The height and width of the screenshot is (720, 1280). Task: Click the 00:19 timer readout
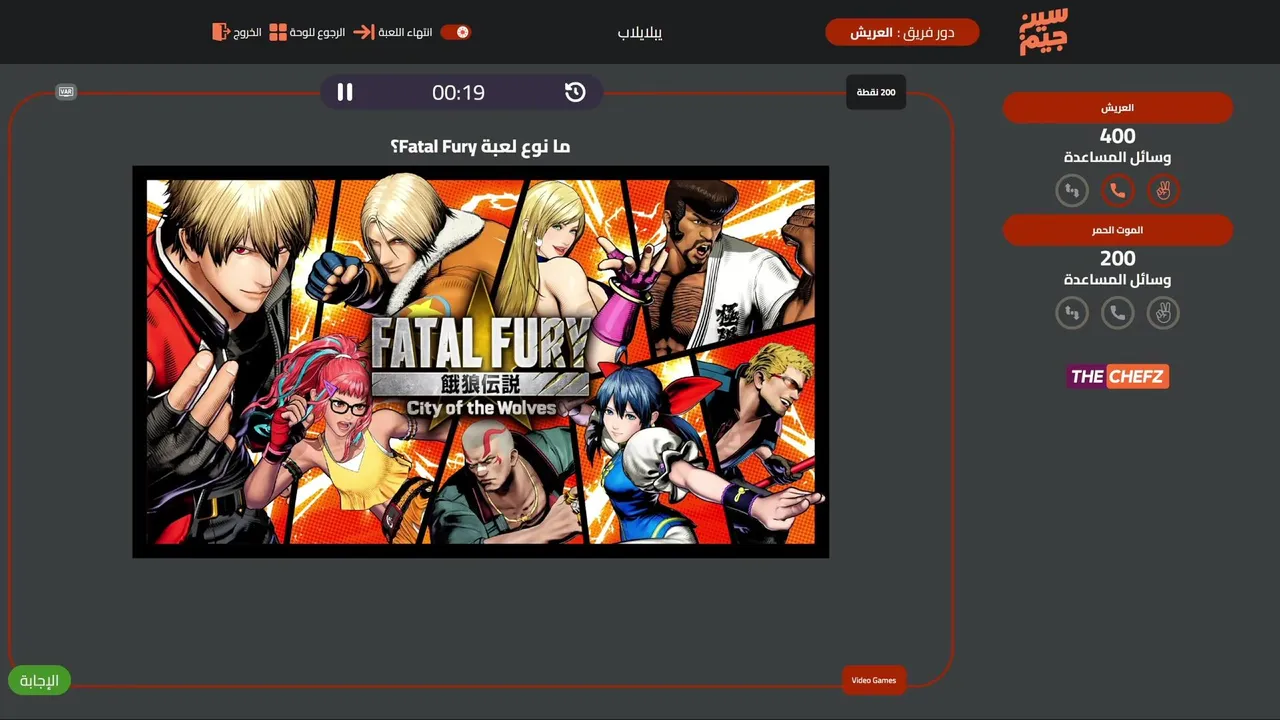458,93
